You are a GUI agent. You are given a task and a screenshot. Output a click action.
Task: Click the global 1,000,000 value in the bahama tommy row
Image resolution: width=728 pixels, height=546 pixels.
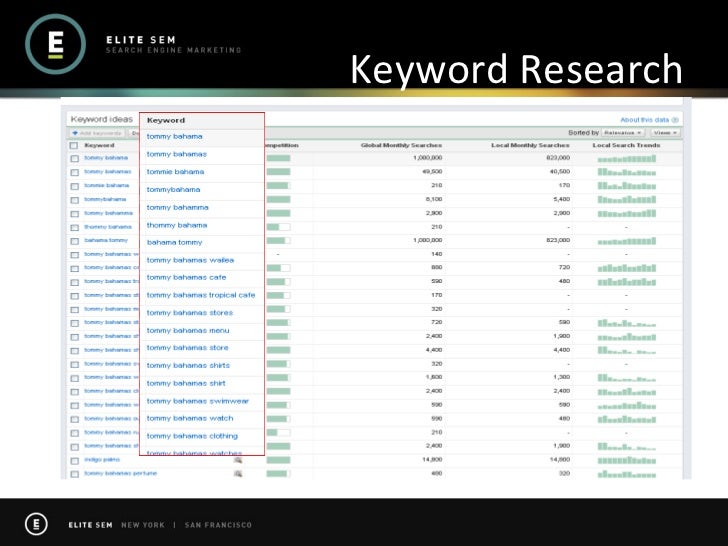[x=428, y=240]
